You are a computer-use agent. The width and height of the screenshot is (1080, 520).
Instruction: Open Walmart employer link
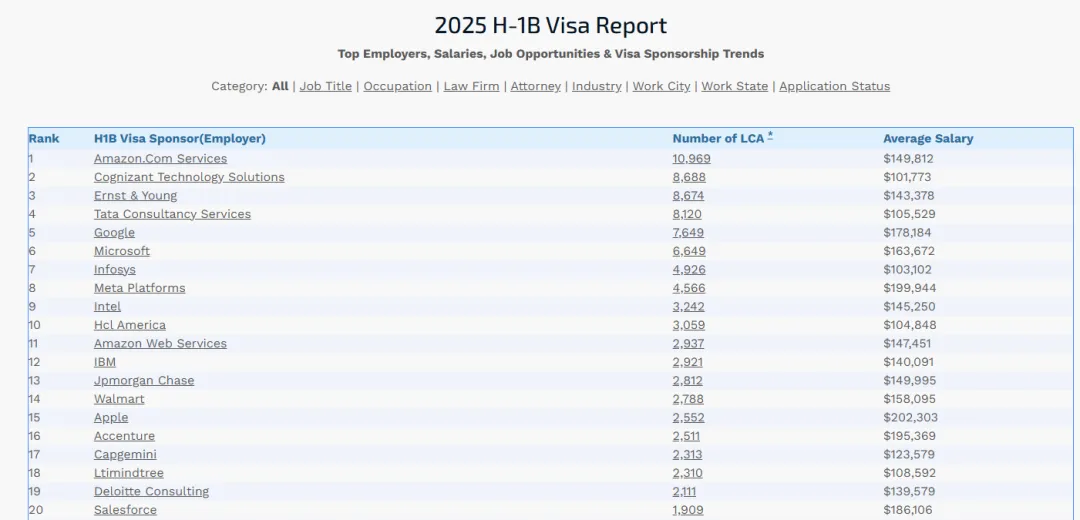pos(119,399)
